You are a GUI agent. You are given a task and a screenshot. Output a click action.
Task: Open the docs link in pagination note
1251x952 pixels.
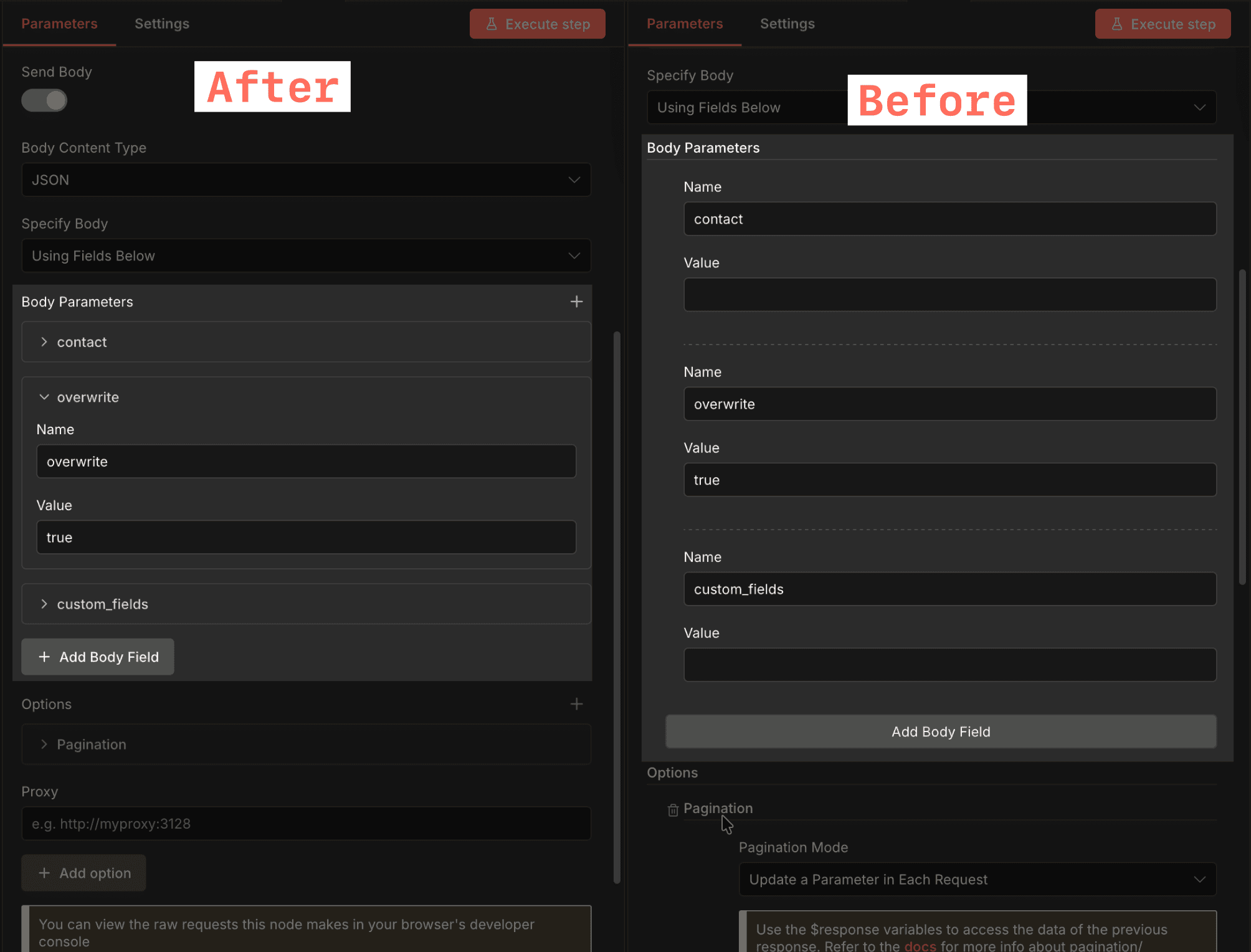(920, 946)
